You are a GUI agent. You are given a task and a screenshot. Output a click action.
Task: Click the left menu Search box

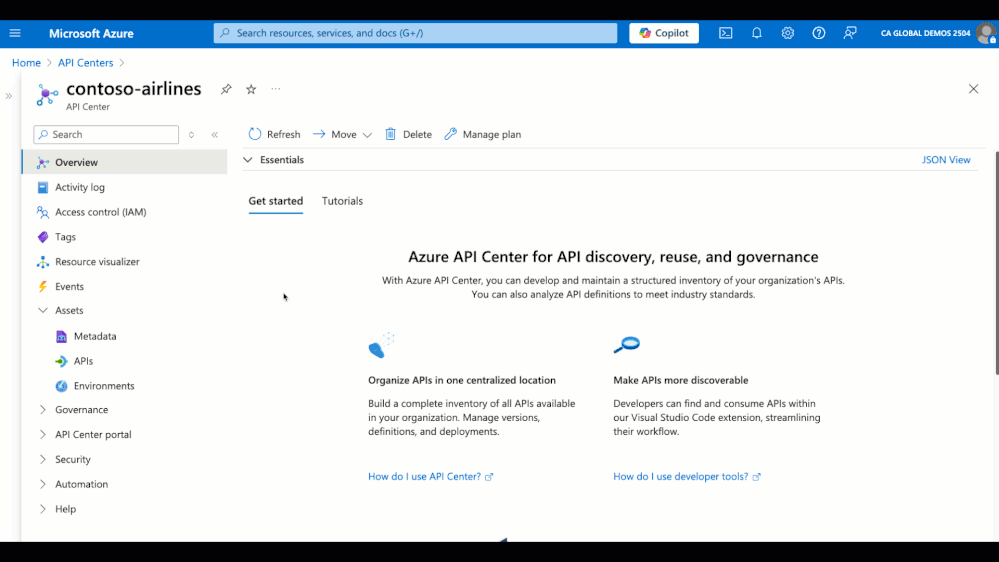click(x=106, y=134)
